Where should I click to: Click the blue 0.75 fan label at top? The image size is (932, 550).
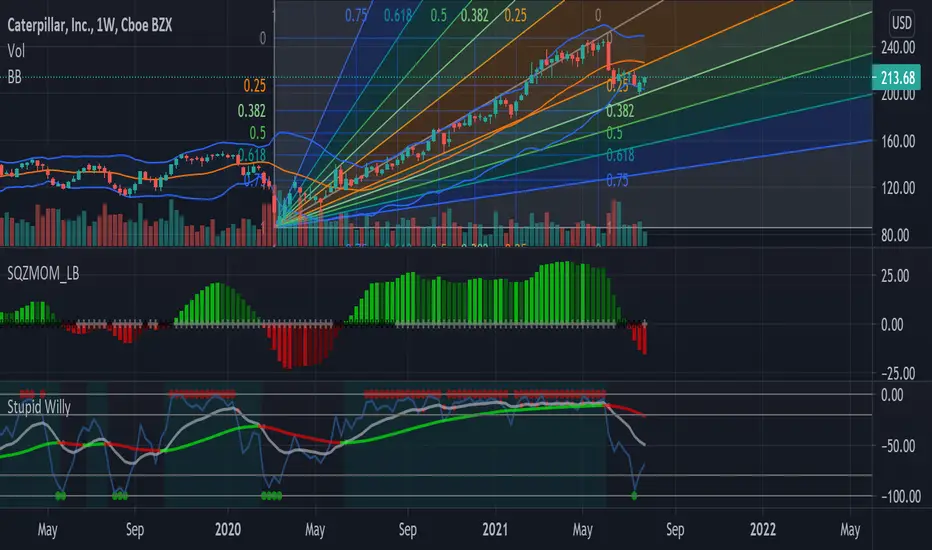[356, 15]
